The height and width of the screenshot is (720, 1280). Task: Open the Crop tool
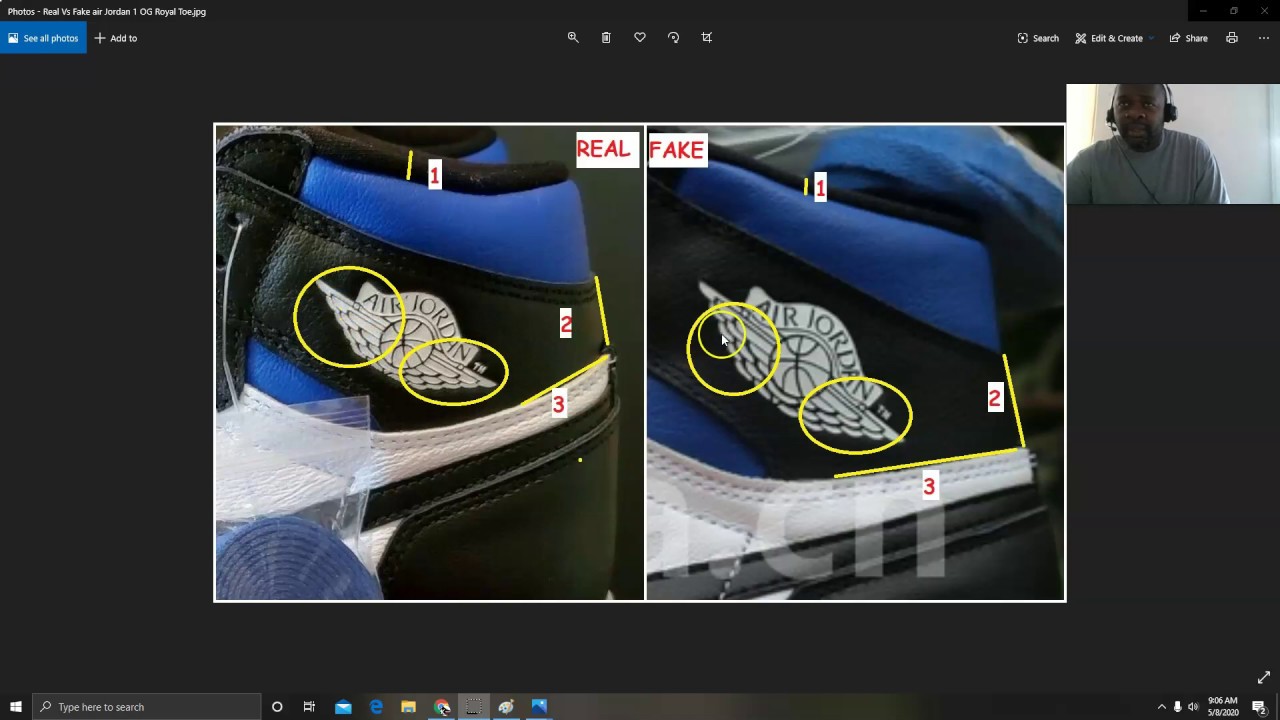[707, 38]
